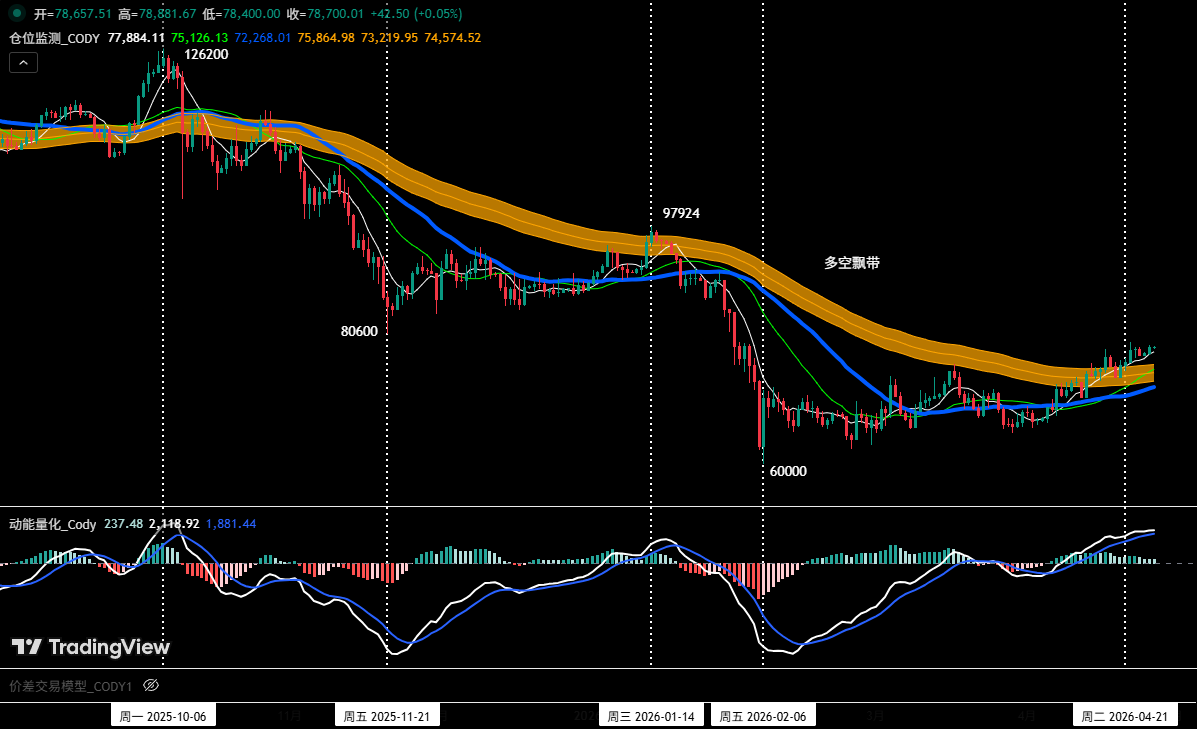Click the teal status circle icon top-left
This screenshot has width=1197, height=729.
17,15
